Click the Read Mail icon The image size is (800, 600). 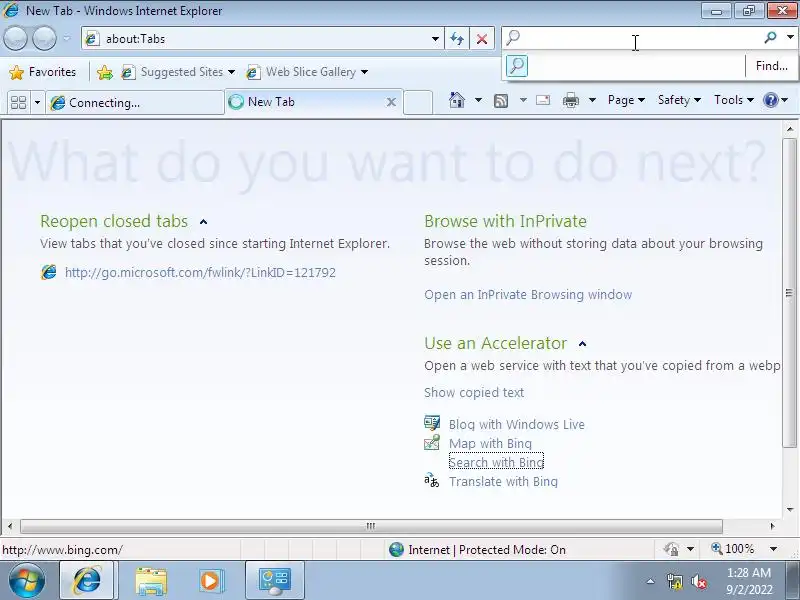coord(543,100)
